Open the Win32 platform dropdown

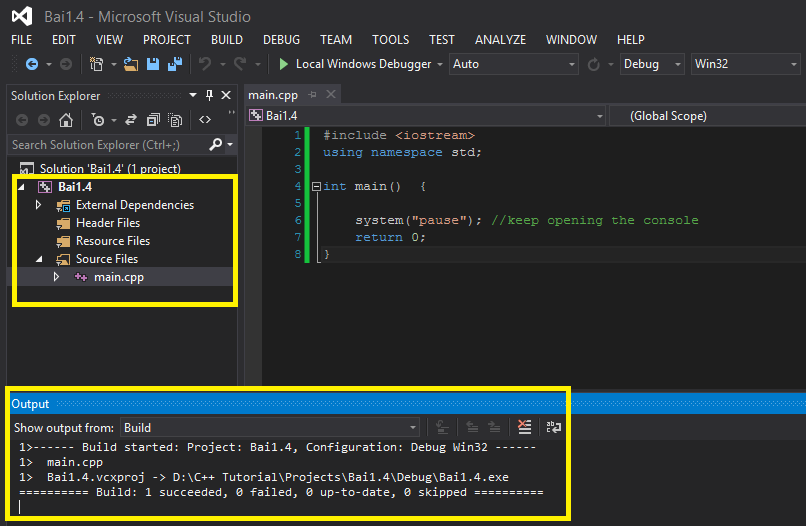745,64
